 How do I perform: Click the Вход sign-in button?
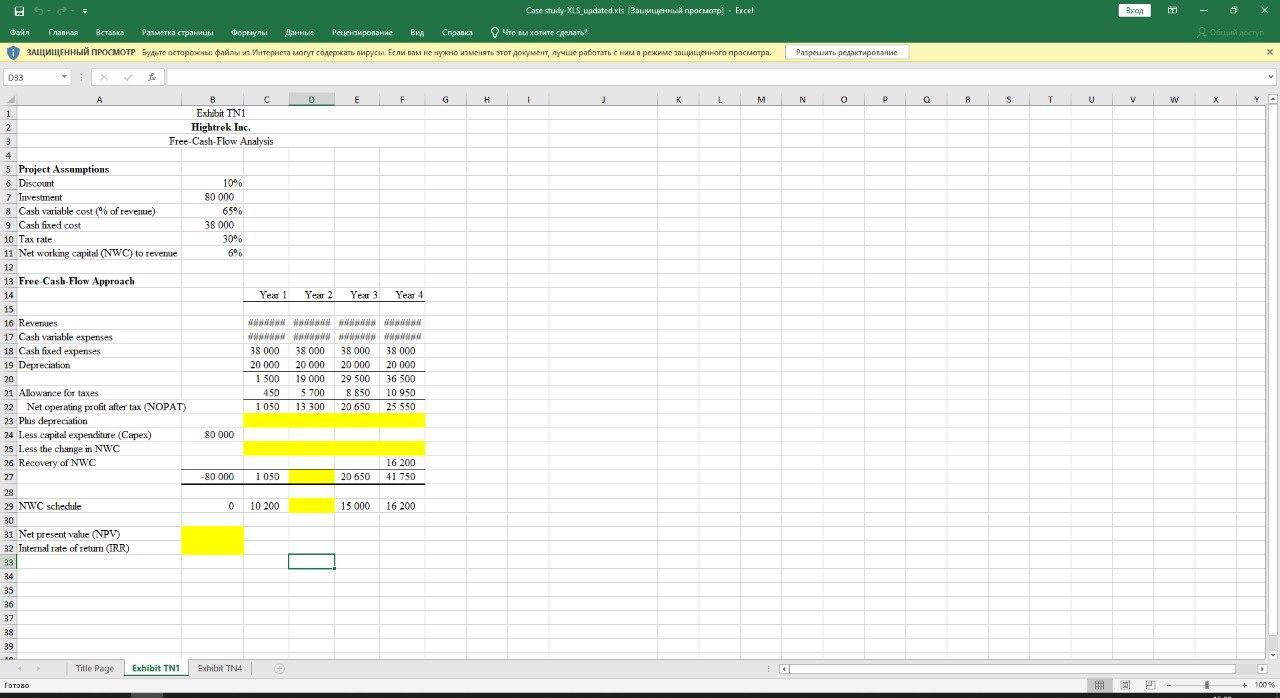pos(1134,10)
